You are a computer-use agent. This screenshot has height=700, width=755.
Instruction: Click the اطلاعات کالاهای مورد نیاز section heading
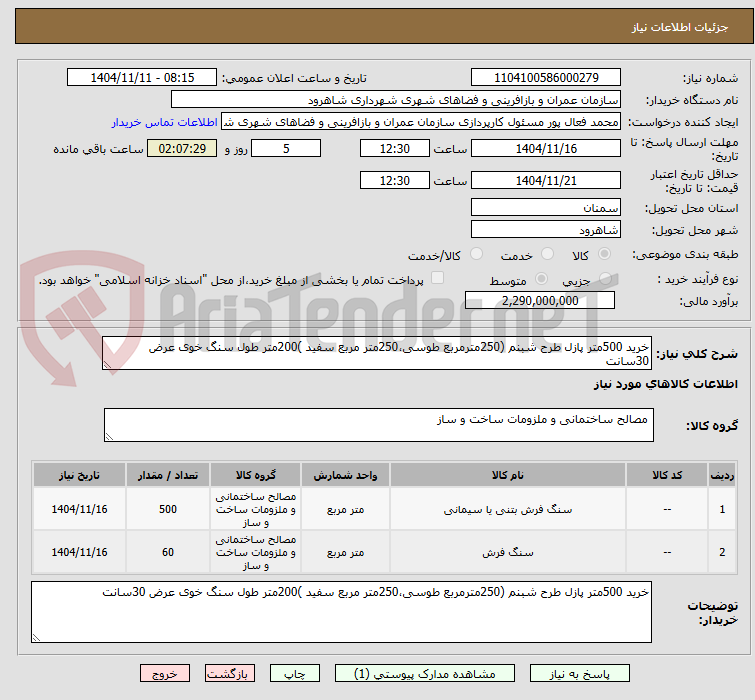666,384
